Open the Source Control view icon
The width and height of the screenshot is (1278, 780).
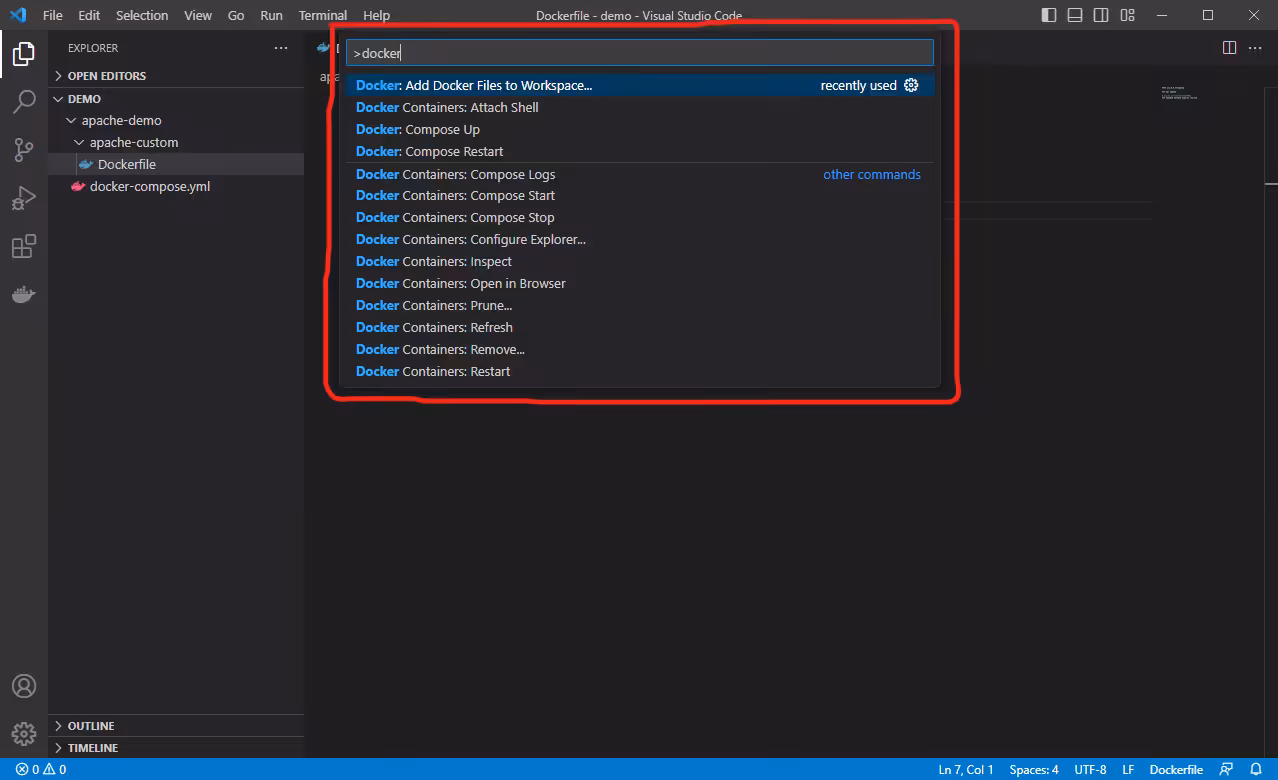(x=24, y=150)
